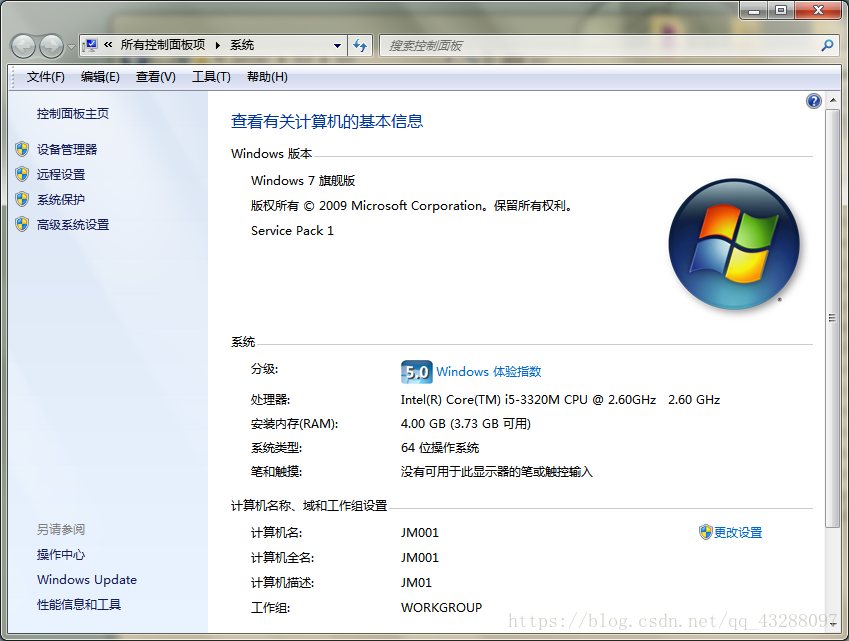Click shield icon beside 更改设置
The width and height of the screenshot is (849, 641).
pyautogui.click(x=705, y=532)
